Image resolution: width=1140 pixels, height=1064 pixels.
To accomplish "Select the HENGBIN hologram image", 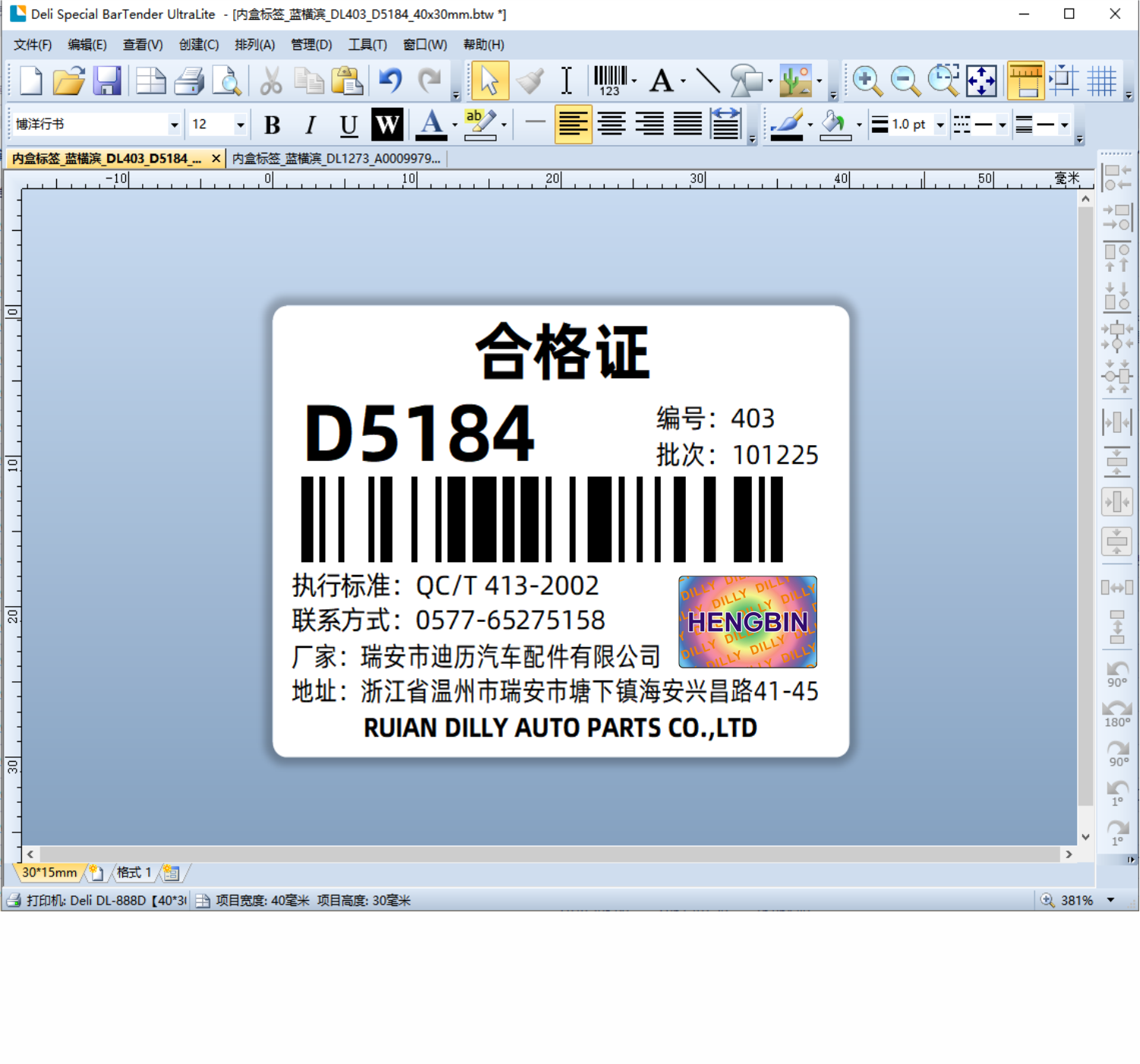I will coord(747,622).
